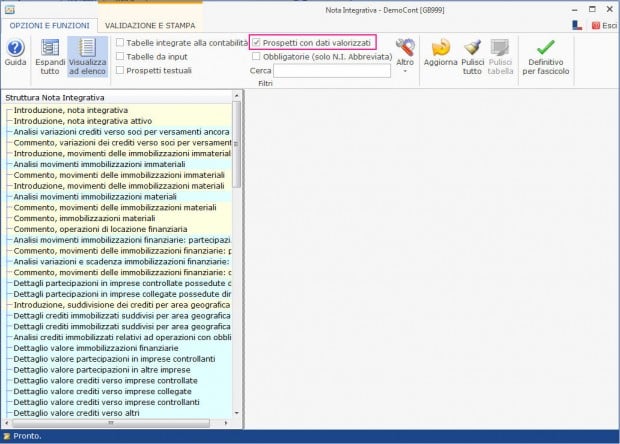Viewport: 620px width, 444px height.
Task: Select Commento, operazioni di locazione finanziaria
Action: (100, 229)
